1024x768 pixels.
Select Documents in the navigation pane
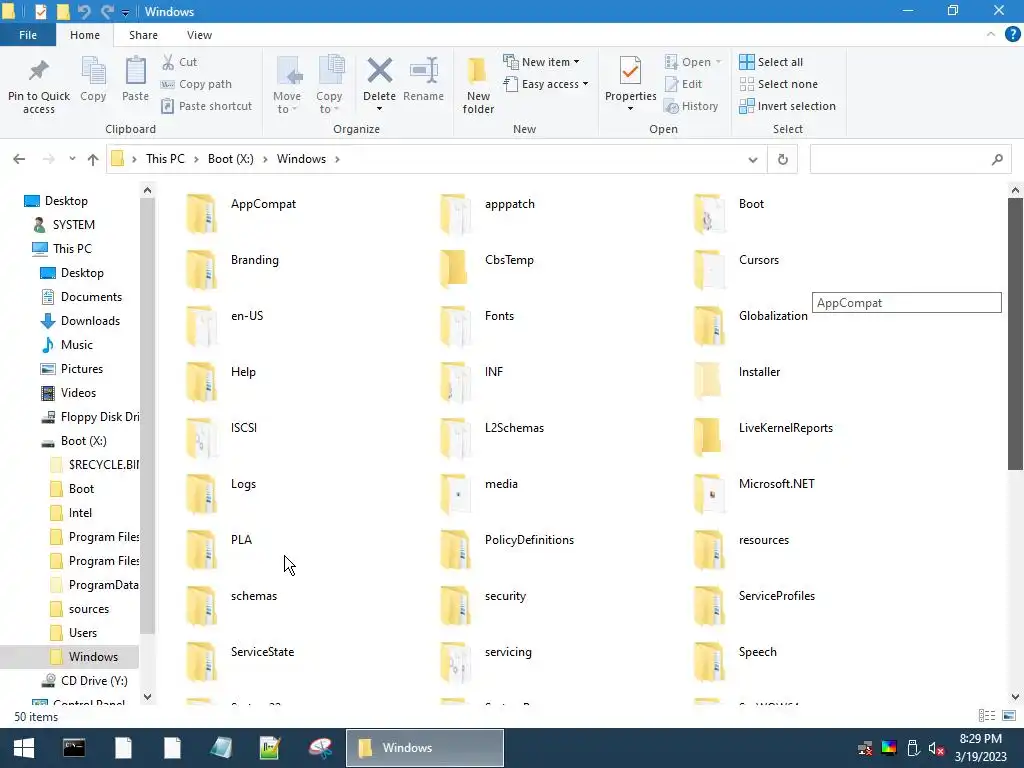(x=91, y=296)
